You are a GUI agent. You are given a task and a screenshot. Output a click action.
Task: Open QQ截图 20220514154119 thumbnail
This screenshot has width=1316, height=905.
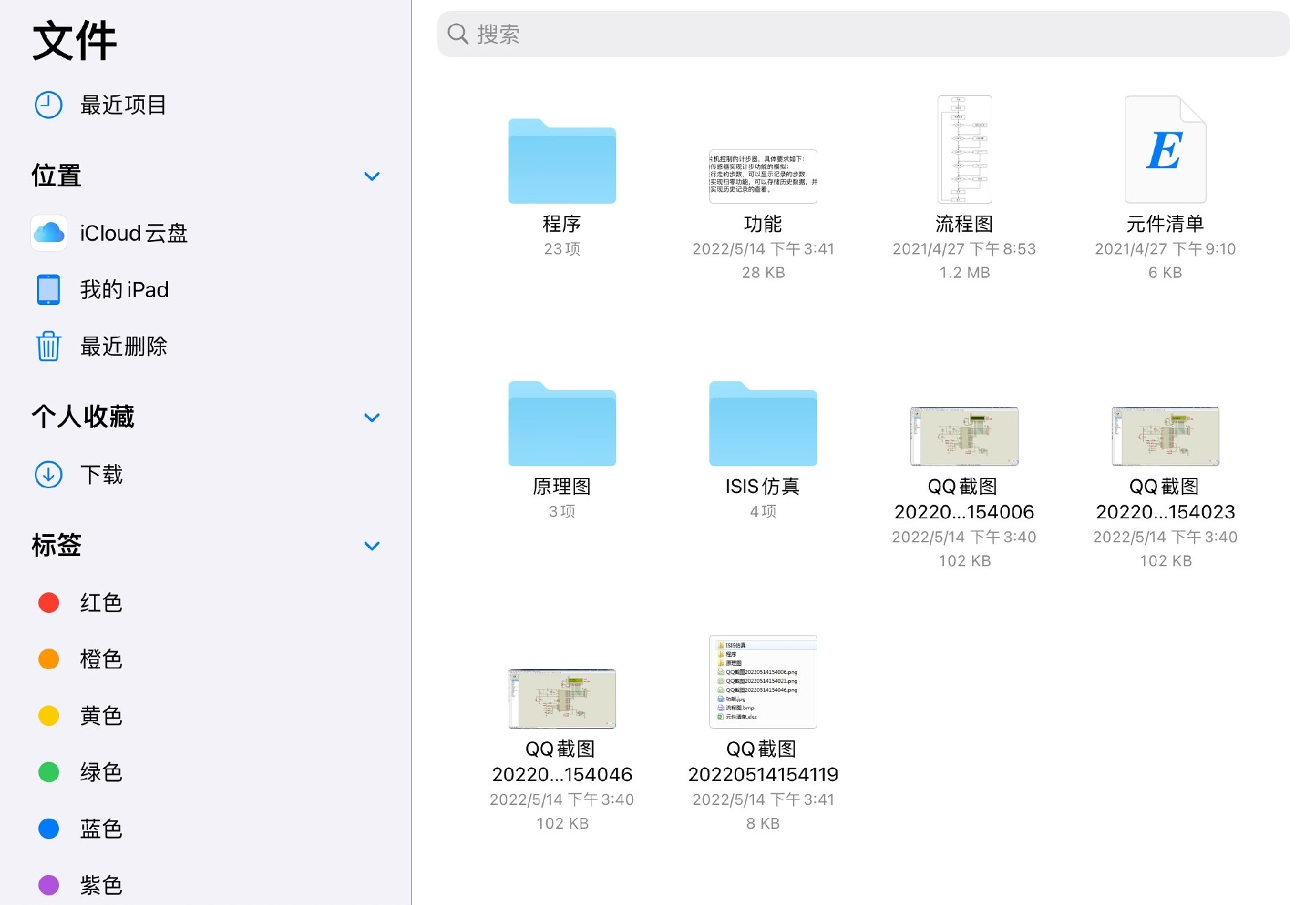pyautogui.click(x=763, y=681)
